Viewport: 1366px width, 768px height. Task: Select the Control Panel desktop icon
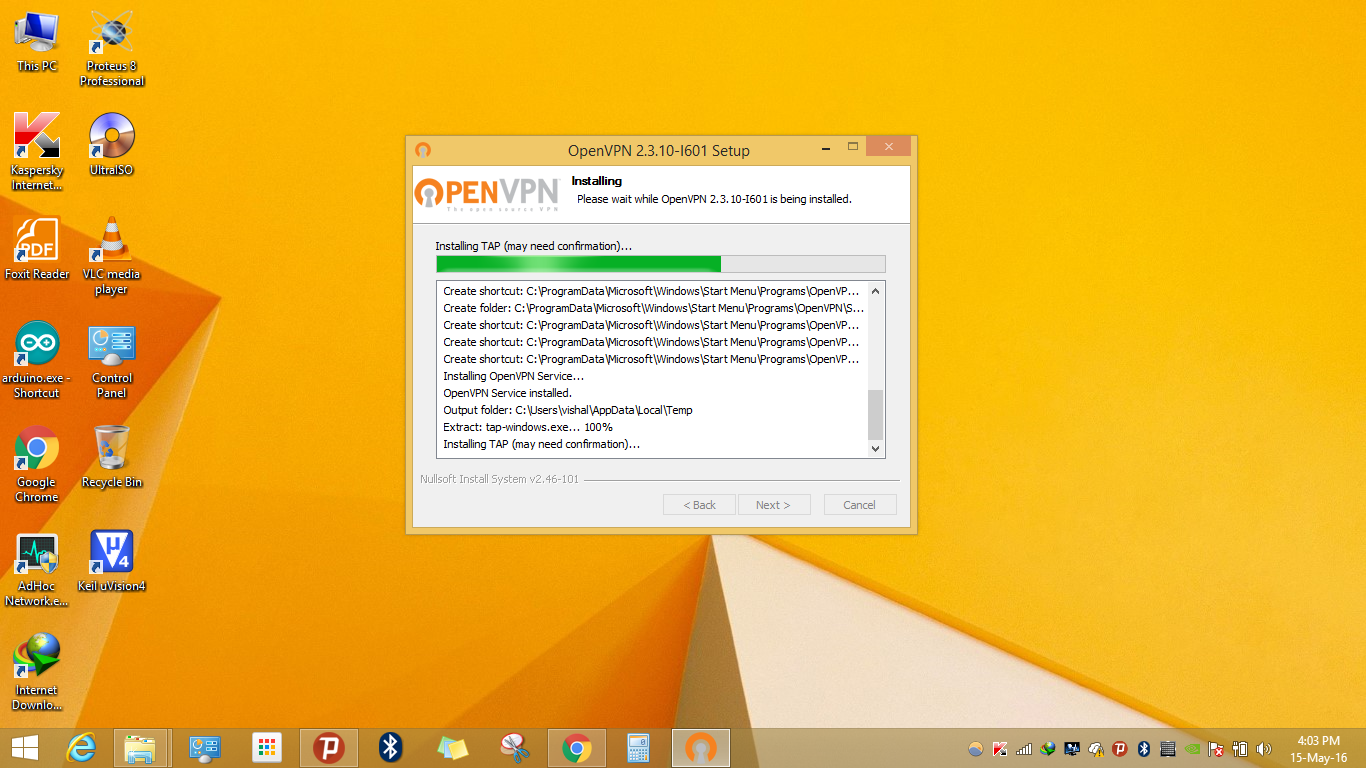tap(112, 360)
